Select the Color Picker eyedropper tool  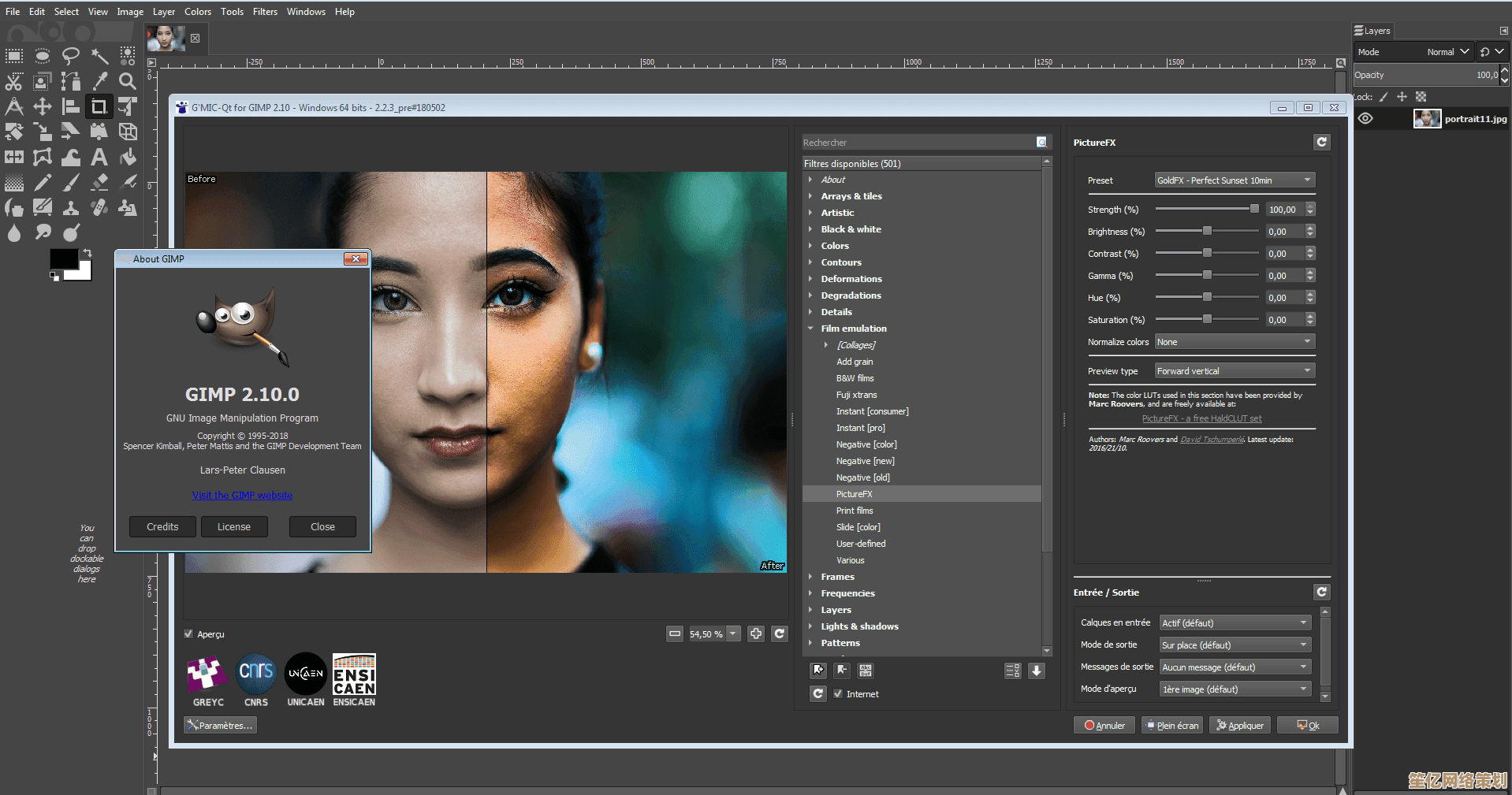tap(99, 81)
